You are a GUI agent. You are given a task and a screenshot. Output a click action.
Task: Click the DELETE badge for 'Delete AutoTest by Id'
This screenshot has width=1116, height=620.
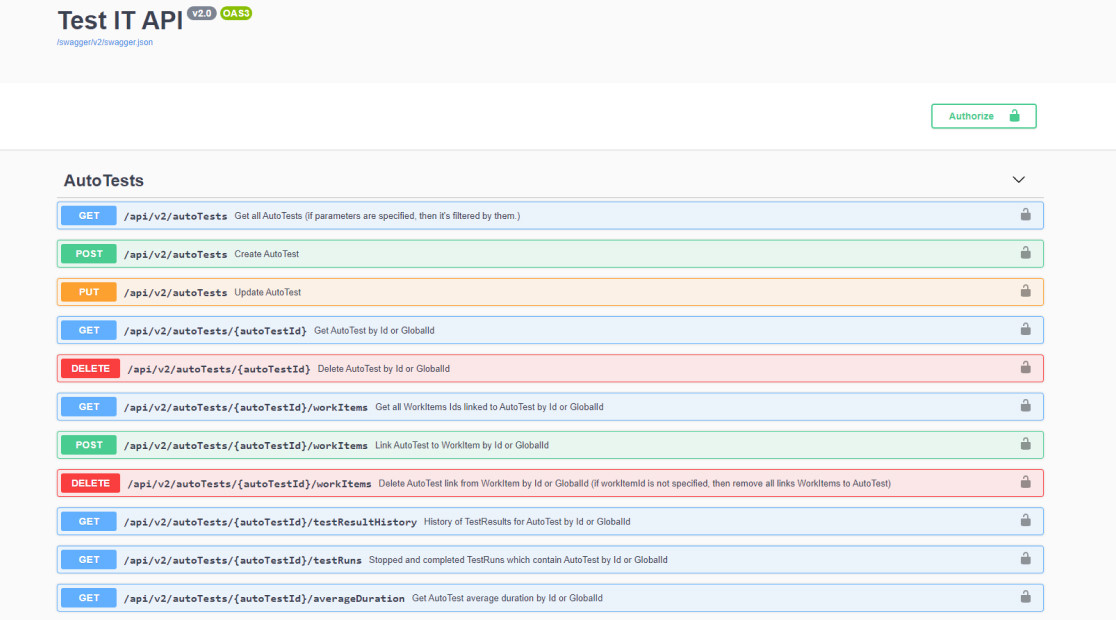click(90, 369)
